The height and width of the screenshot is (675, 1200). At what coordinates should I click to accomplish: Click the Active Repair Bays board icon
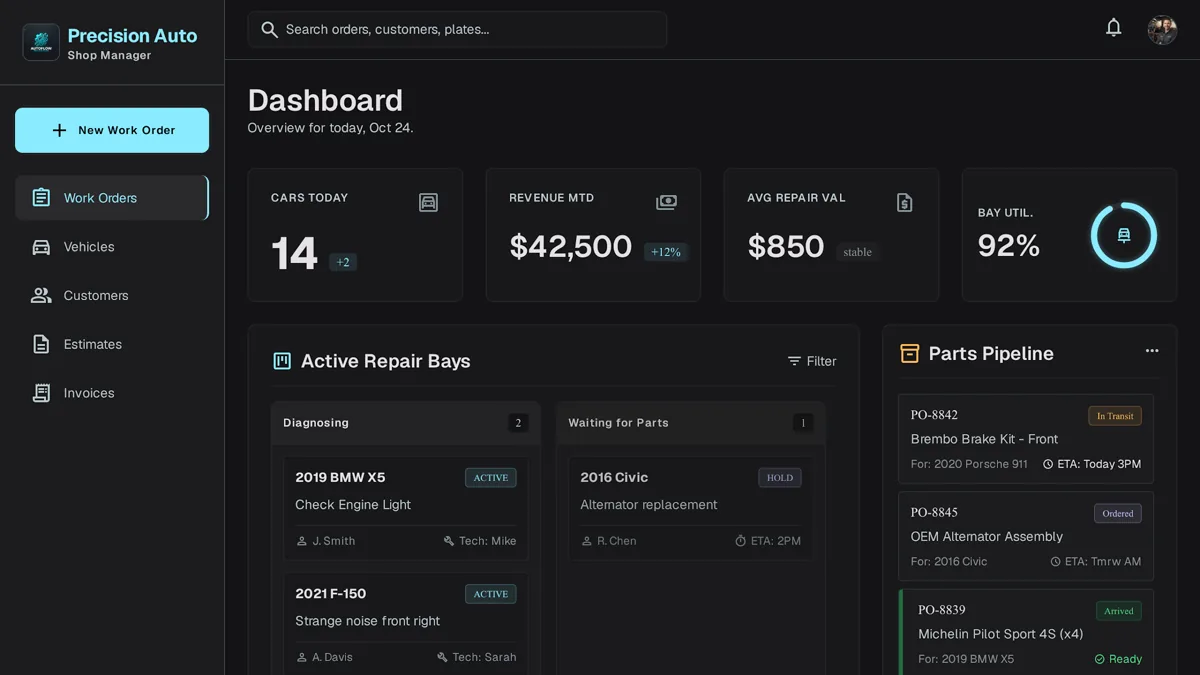click(282, 361)
